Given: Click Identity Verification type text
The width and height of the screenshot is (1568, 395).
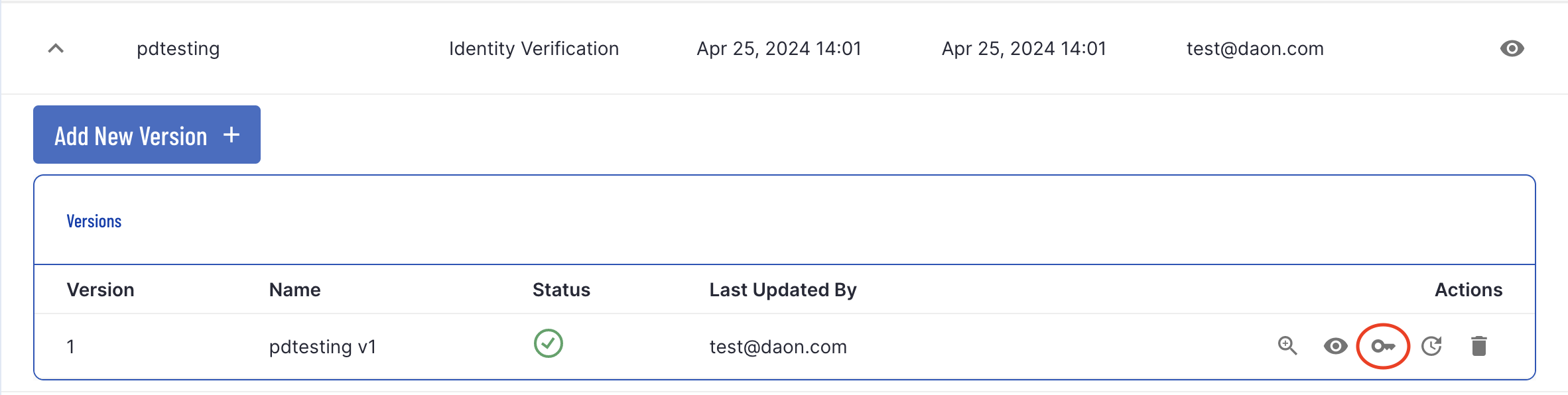Looking at the screenshot, I should click(534, 48).
